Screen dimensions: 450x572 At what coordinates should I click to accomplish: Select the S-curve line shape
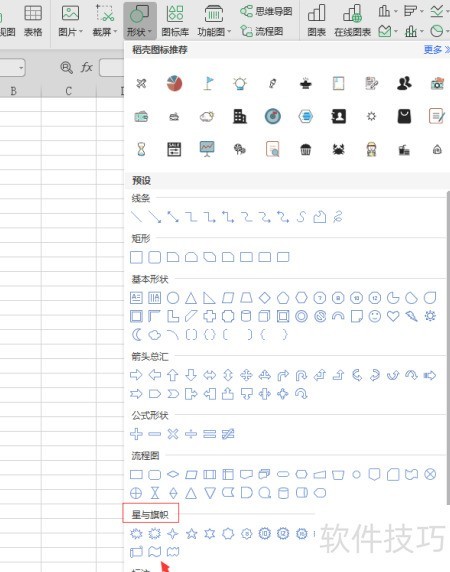(x=301, y=217)
